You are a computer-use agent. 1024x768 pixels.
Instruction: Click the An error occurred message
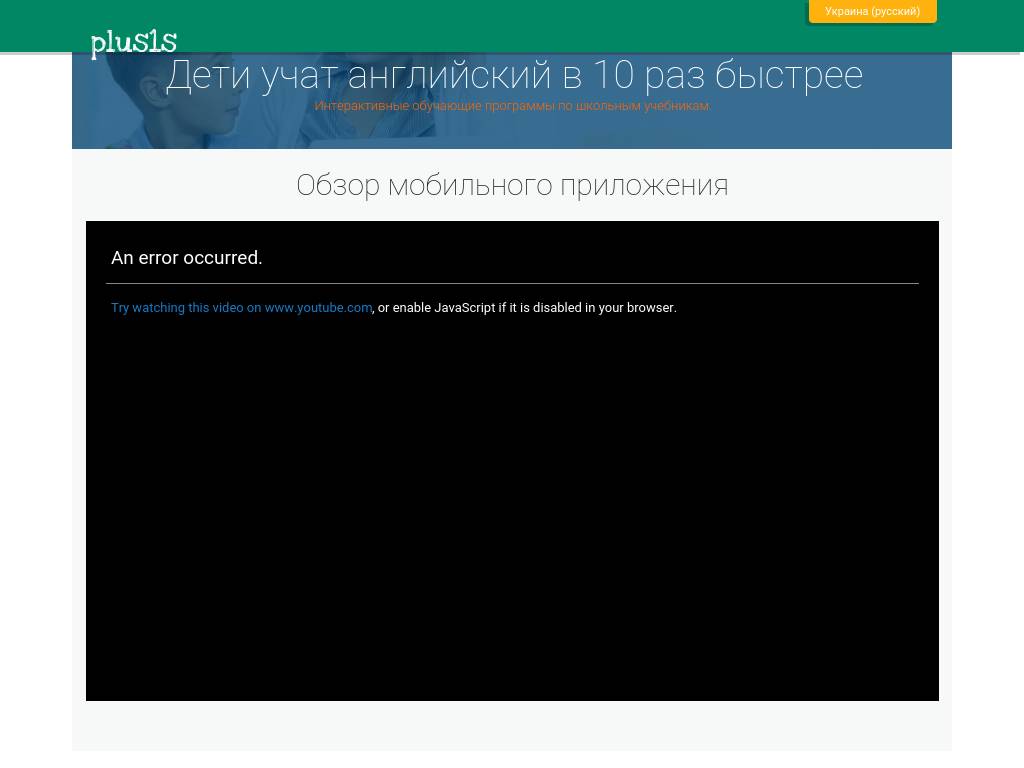(187, 258)
